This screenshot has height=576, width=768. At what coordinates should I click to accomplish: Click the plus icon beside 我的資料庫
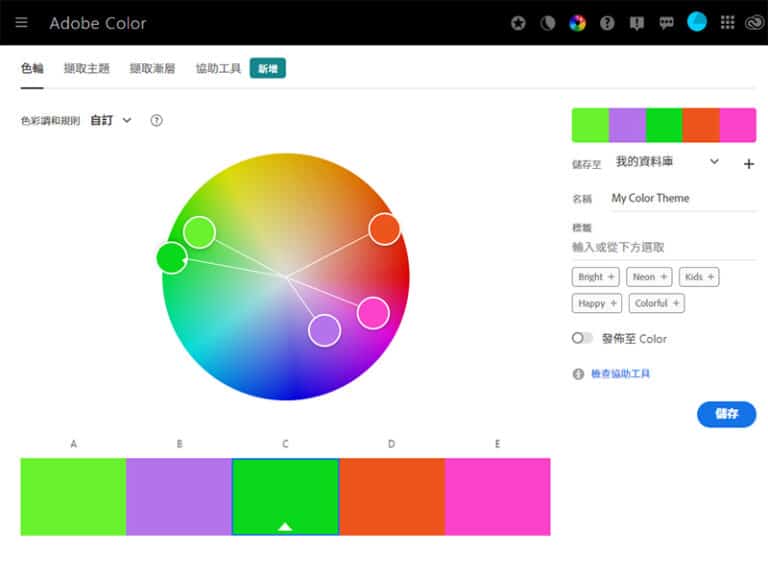[x=749, y=164]
